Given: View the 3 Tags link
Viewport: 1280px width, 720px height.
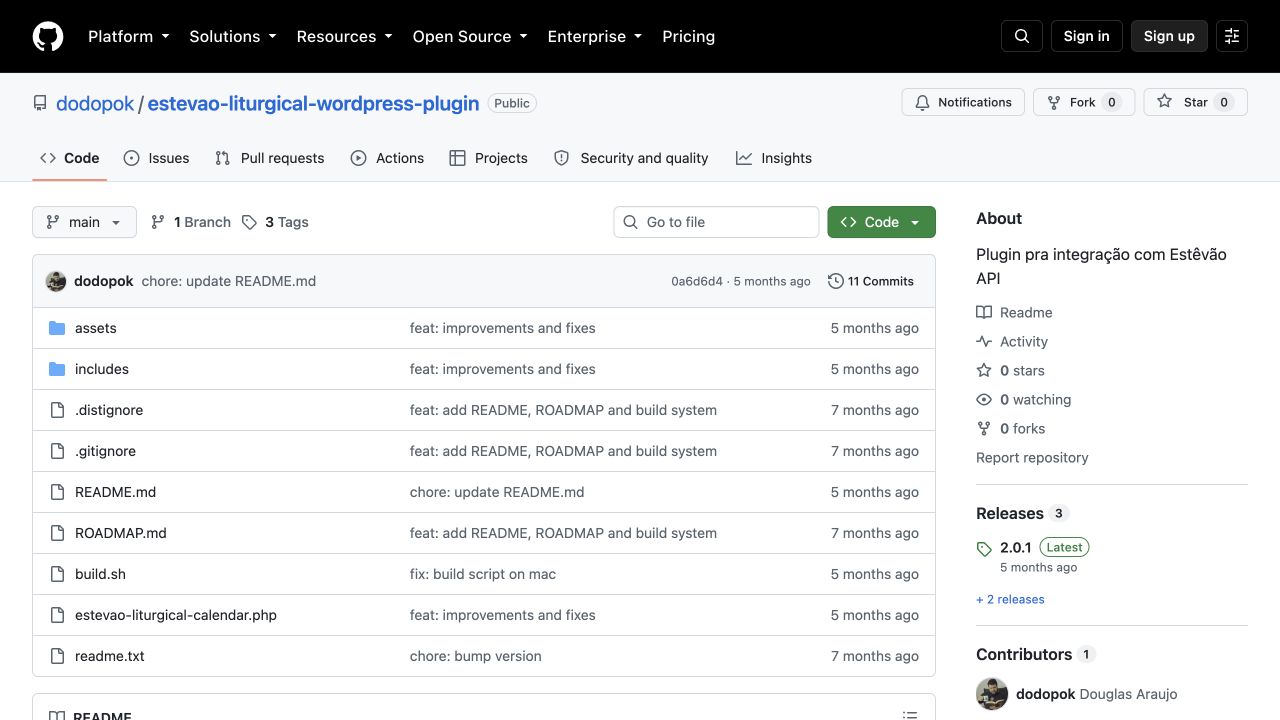Looking at the screenshot, I should [275, 222].
